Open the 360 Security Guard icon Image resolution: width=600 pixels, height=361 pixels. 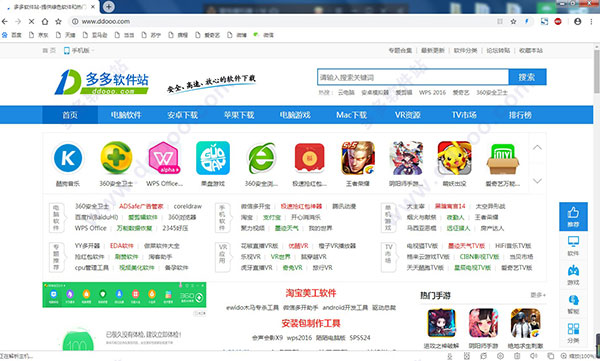(116, 158)
